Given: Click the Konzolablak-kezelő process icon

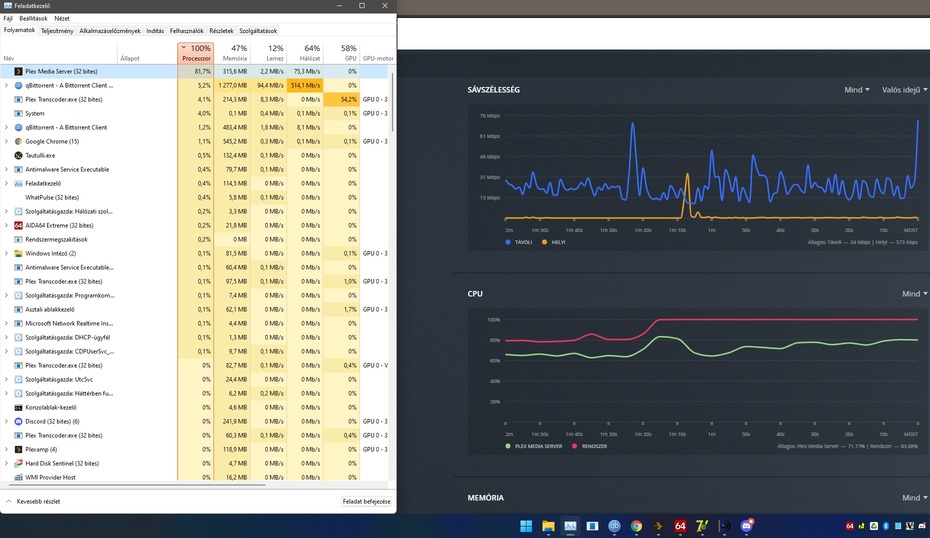Looking at the screenshot, I should [x=18, y=408].
